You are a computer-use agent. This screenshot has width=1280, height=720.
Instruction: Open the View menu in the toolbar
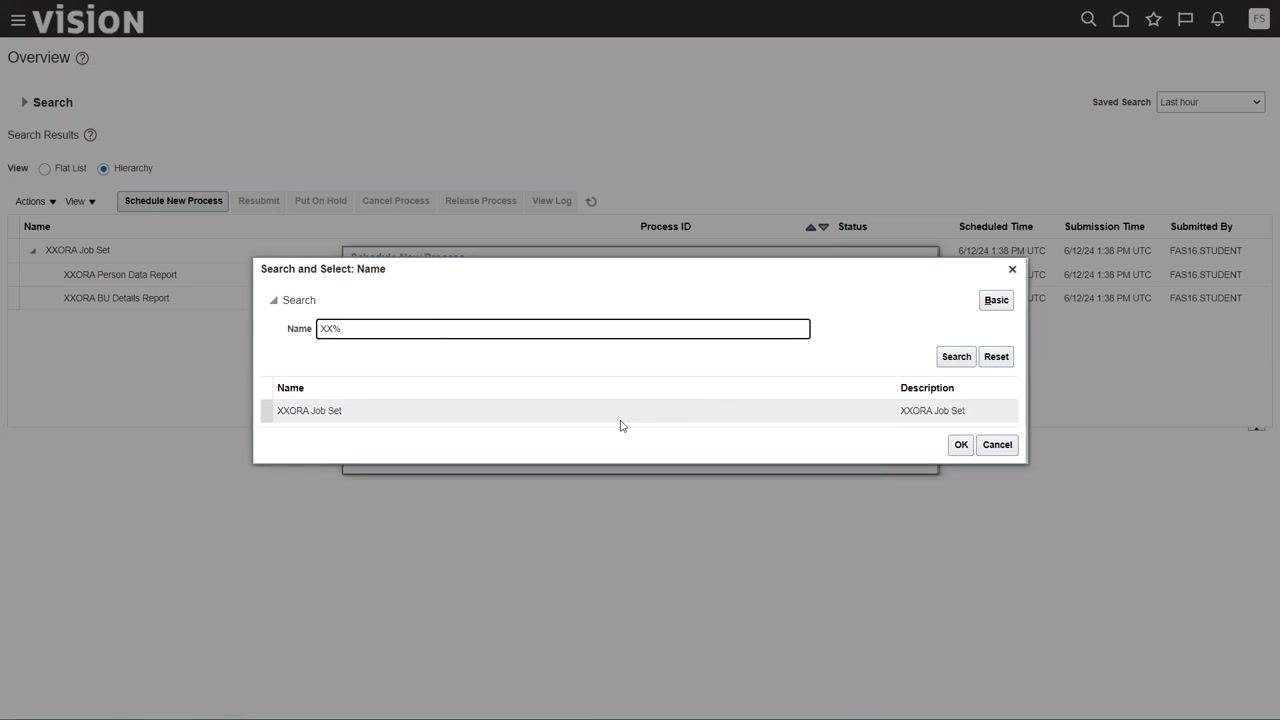point(80,201)
